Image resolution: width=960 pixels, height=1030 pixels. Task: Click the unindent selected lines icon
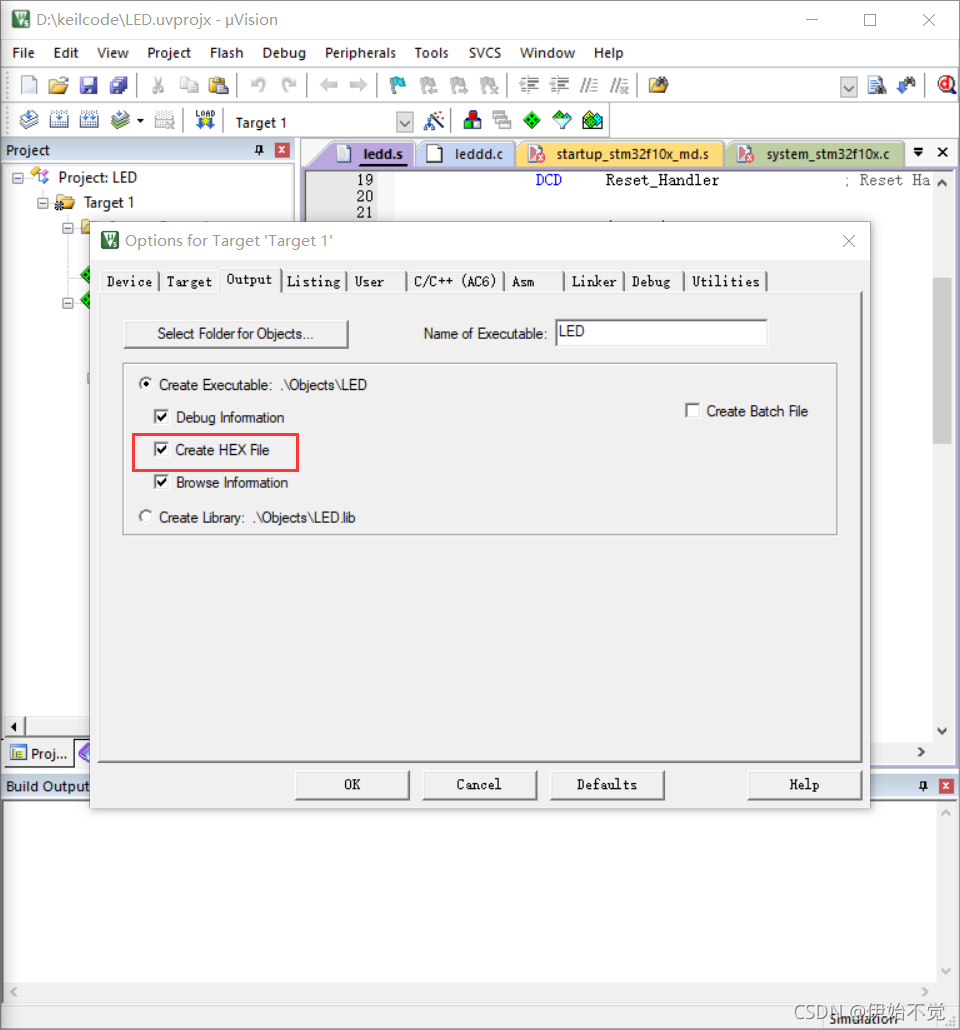tap(559, 85)
